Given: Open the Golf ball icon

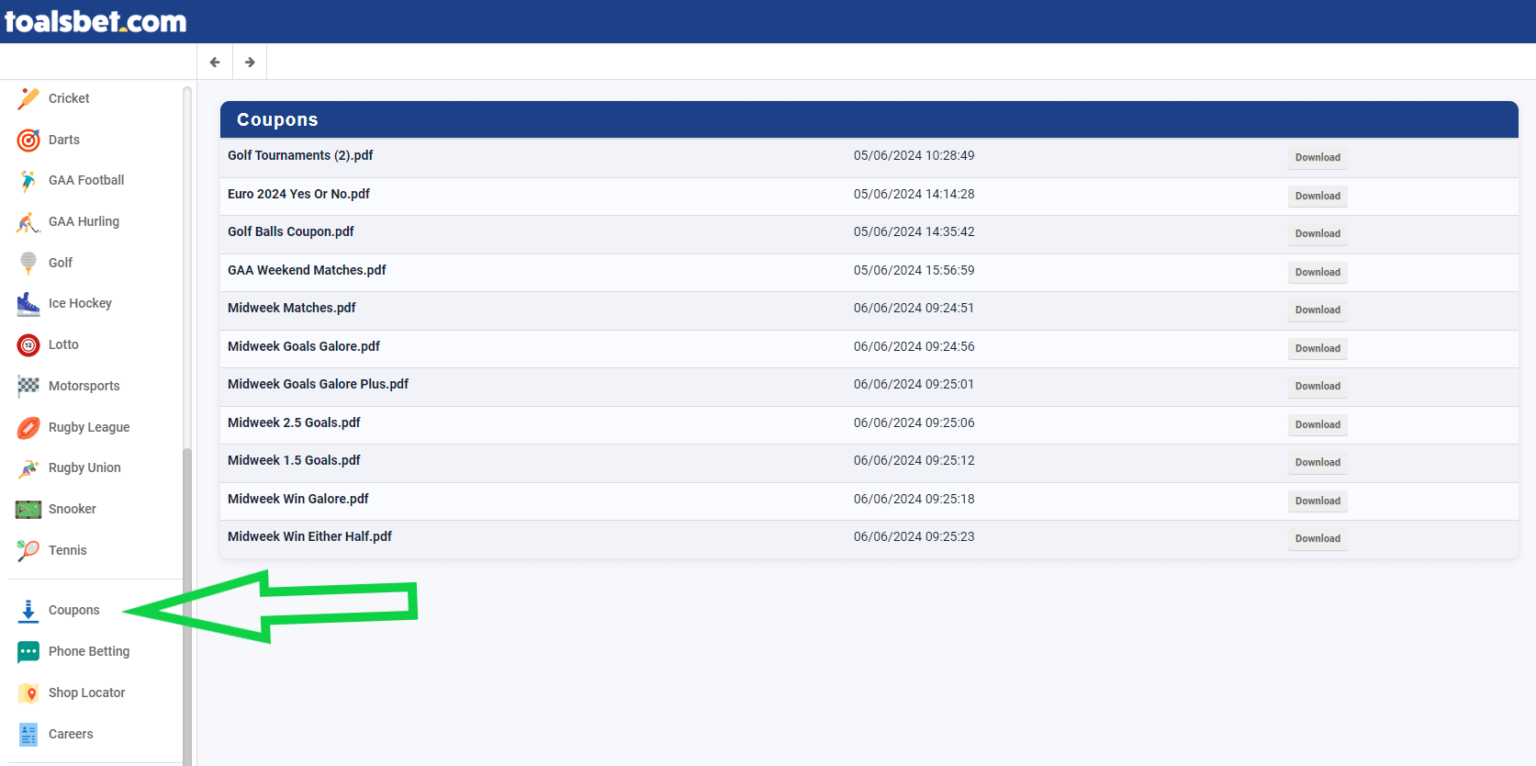Looking at the screenshot, I should coord(28,263).
